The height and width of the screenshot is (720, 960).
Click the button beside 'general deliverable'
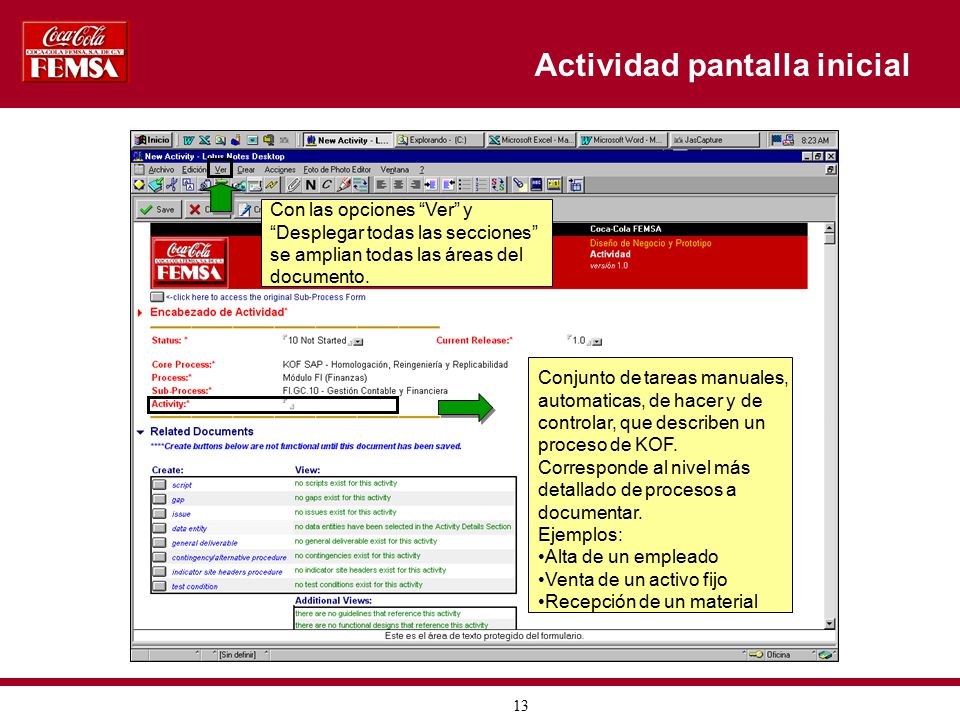click(x=159, y=542)
